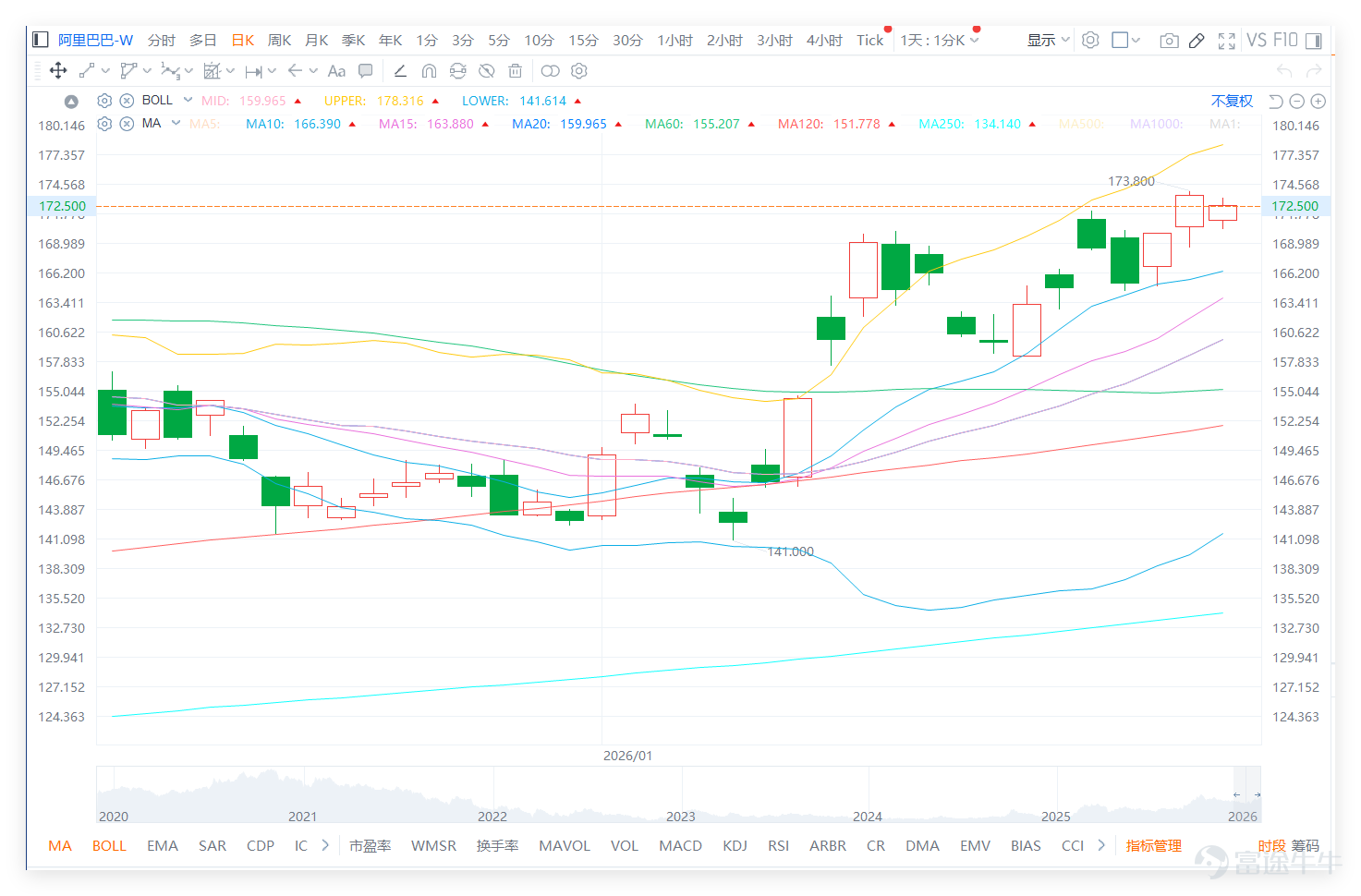Zoom in chart with plus icon
Viewport: 1361px width, 896px height.
1318,101
